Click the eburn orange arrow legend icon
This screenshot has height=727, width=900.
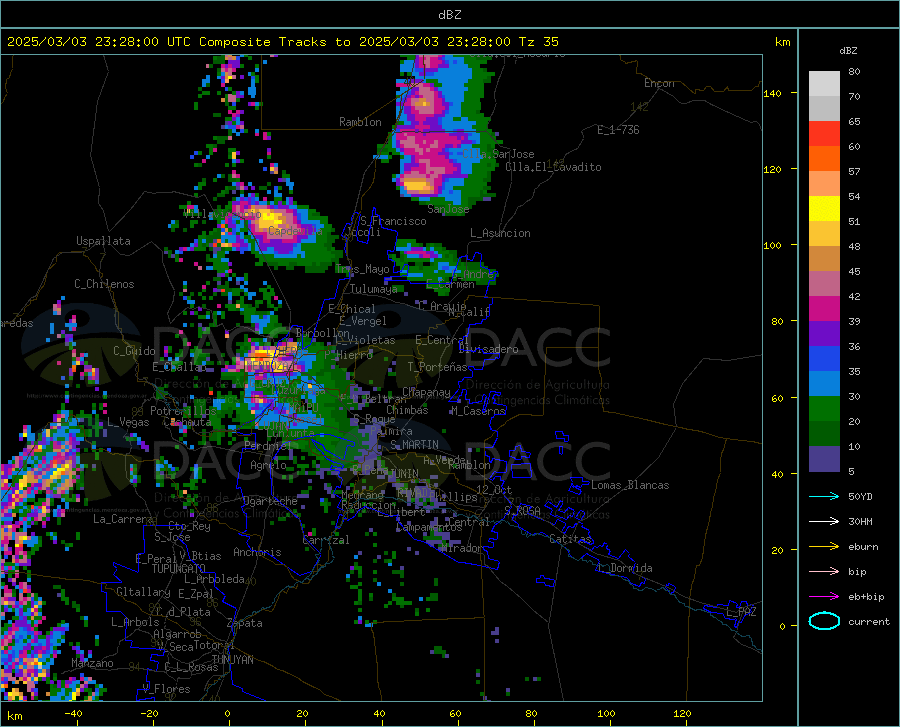[824, 546]
